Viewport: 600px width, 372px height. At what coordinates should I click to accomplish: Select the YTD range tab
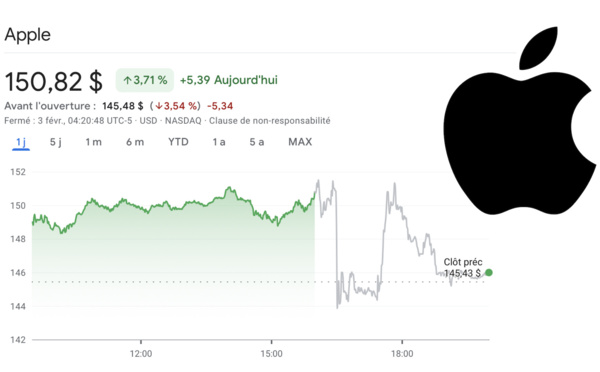pyautogui.click(x=178, y=142)
